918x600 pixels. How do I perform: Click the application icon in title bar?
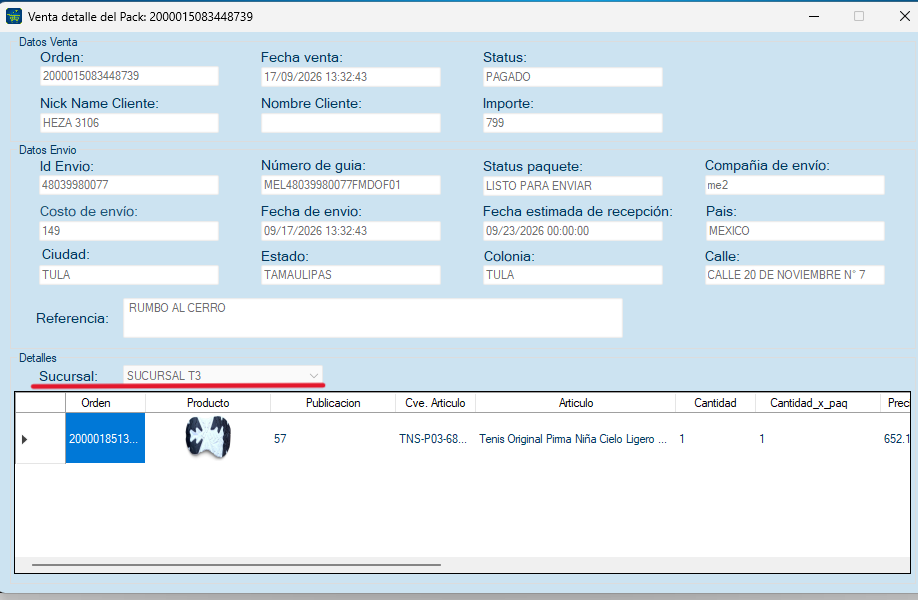coord(13,16)
